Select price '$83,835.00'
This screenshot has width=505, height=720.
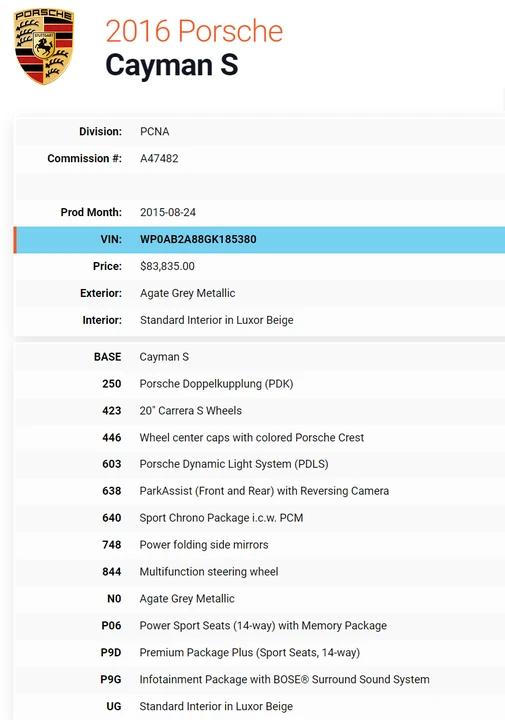coord(167,266)
